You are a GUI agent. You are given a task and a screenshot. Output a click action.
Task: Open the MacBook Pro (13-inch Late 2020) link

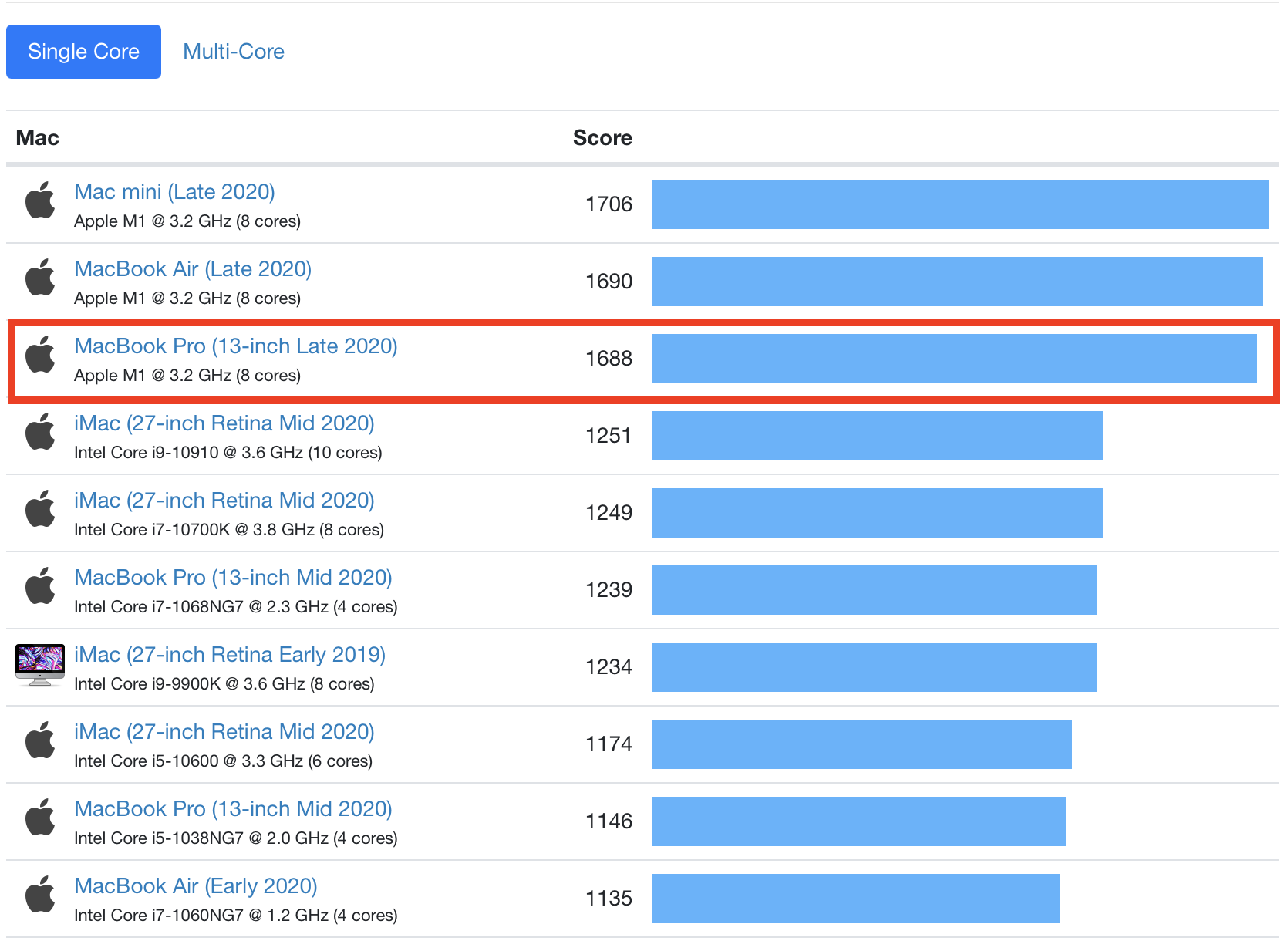pyautogui.click(x=236, y=346)
